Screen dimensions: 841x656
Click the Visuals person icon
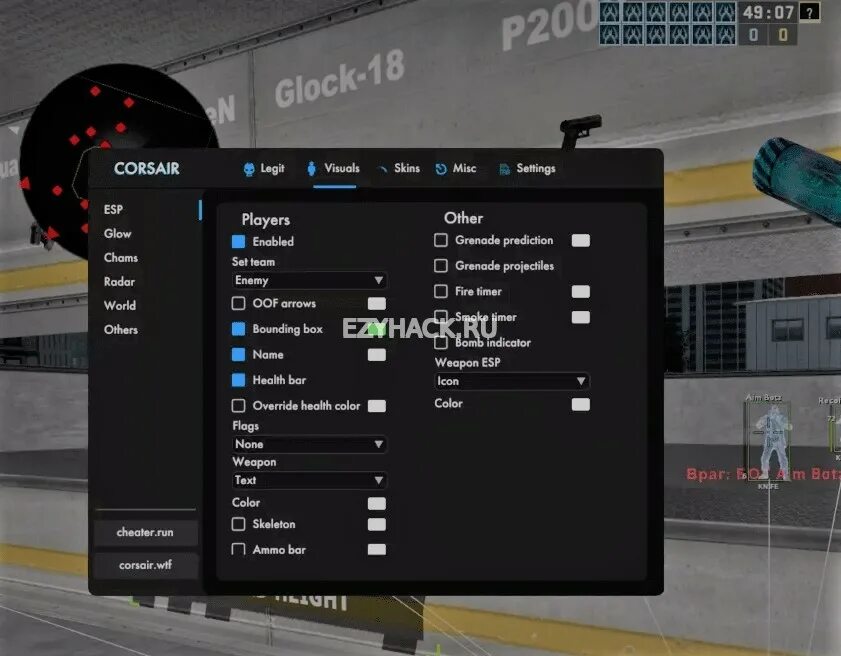[x=312, y=169]
